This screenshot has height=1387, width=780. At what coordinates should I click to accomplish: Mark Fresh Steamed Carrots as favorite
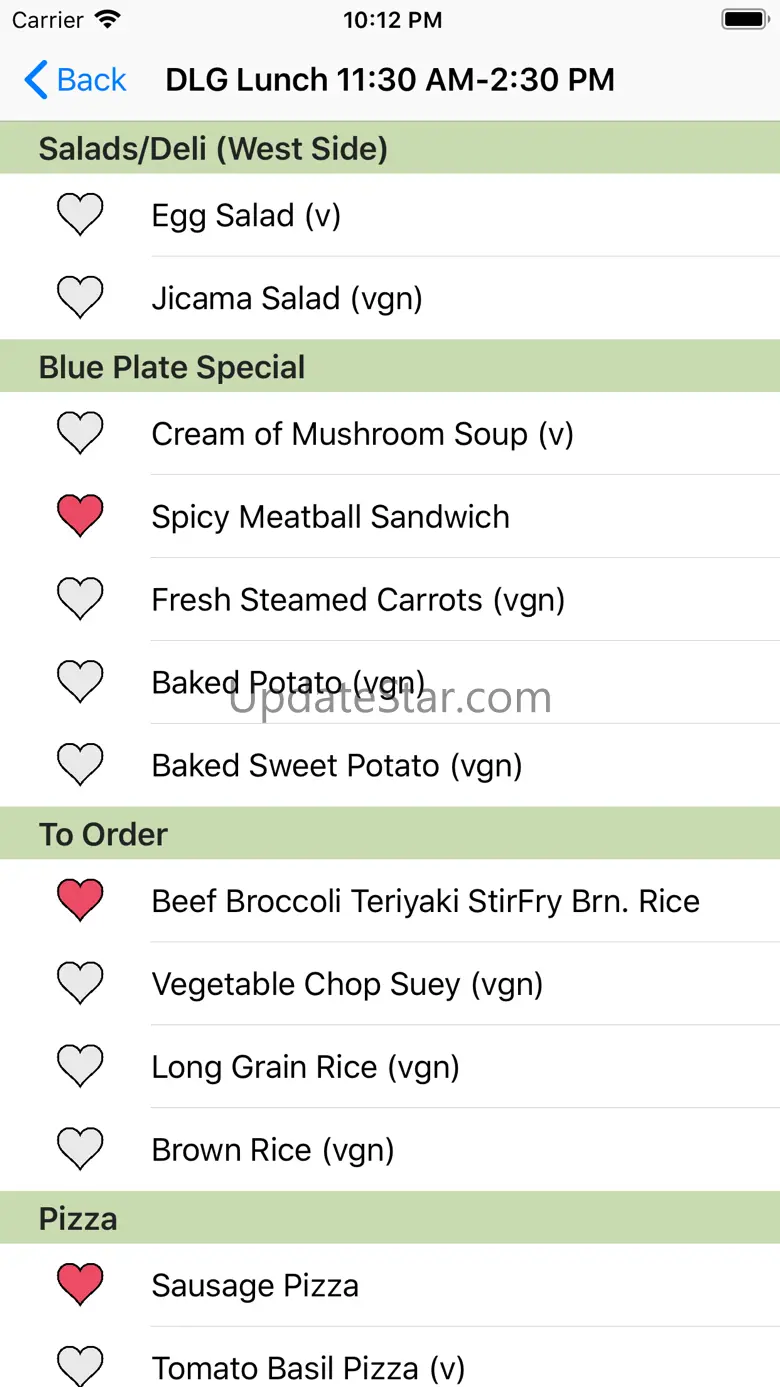tap(80, 600)
